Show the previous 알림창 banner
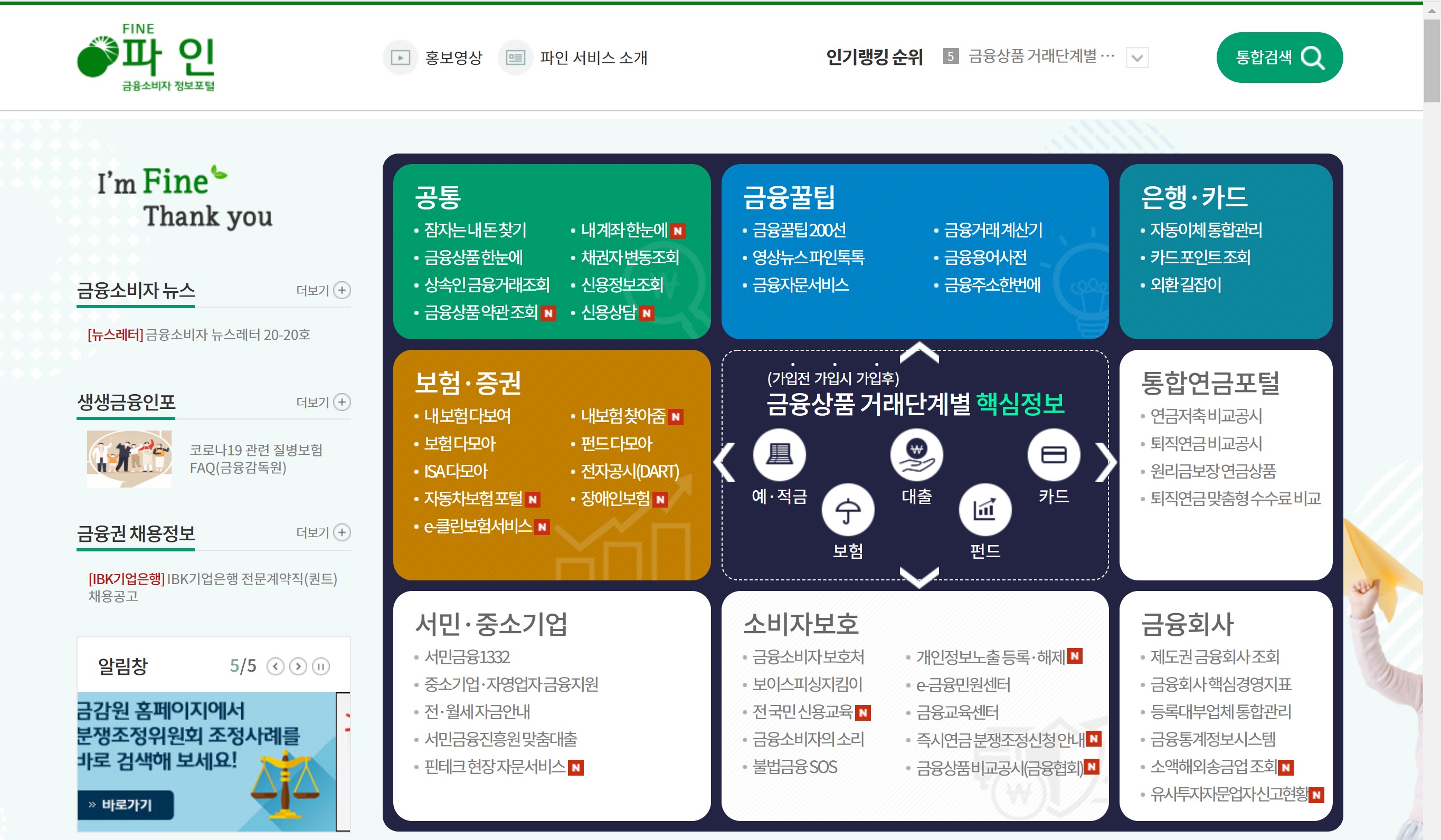This screenshot has width=1441, height=840. pos(276,666)
